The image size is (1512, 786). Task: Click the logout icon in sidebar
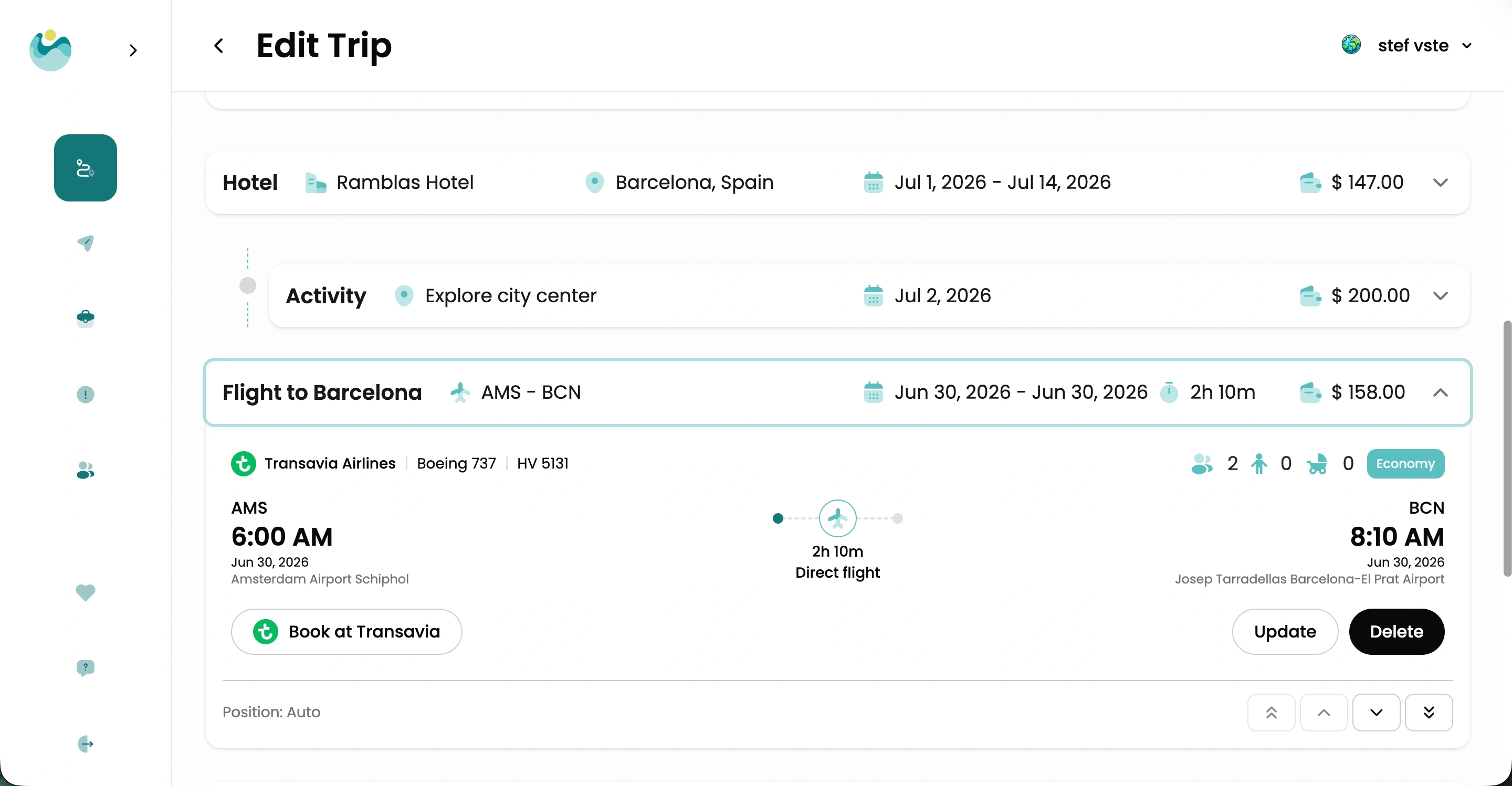click(x=86, y=744)
